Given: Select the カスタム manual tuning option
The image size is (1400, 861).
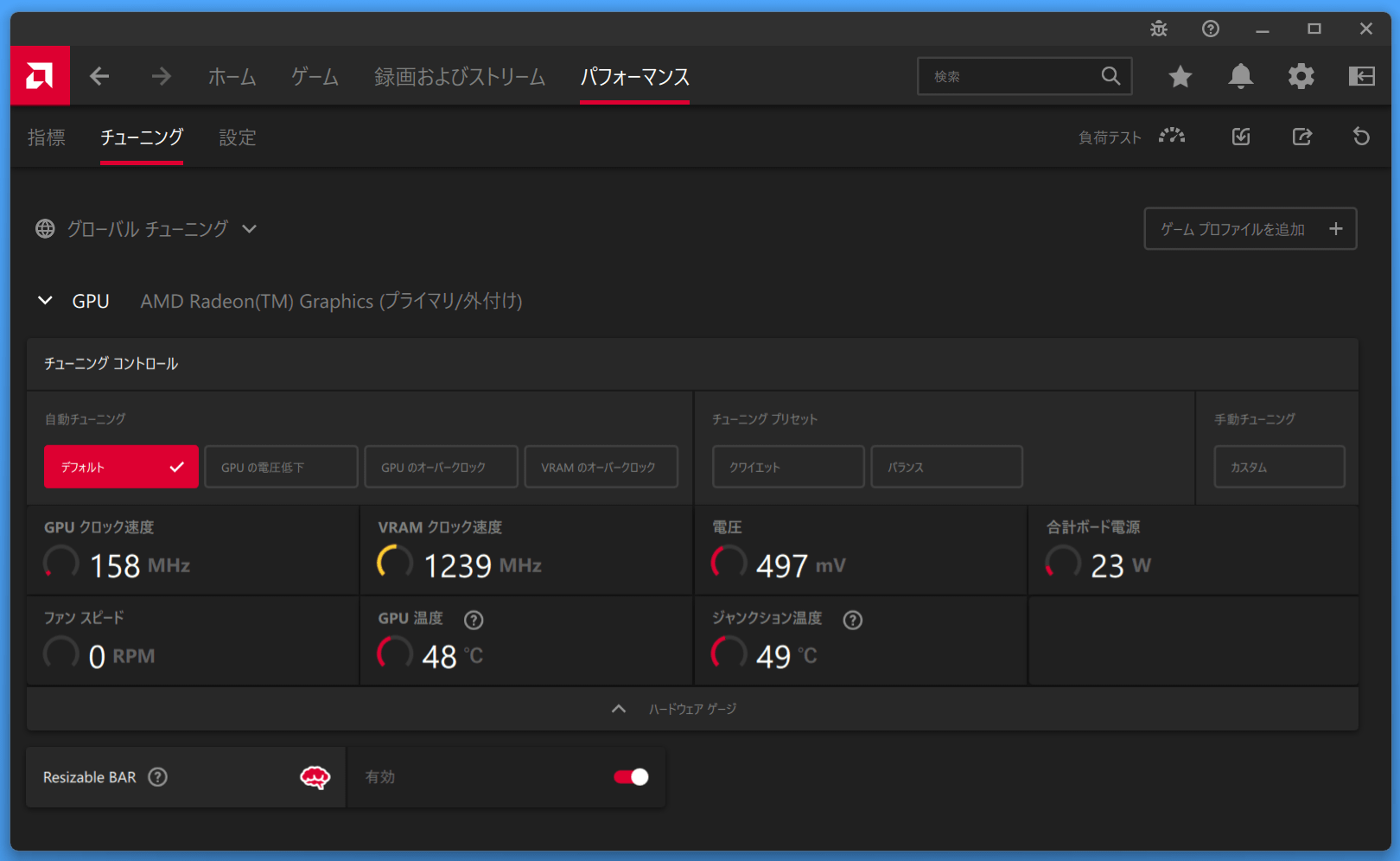Looking at the screenshot, I should tap(1279, 467).
